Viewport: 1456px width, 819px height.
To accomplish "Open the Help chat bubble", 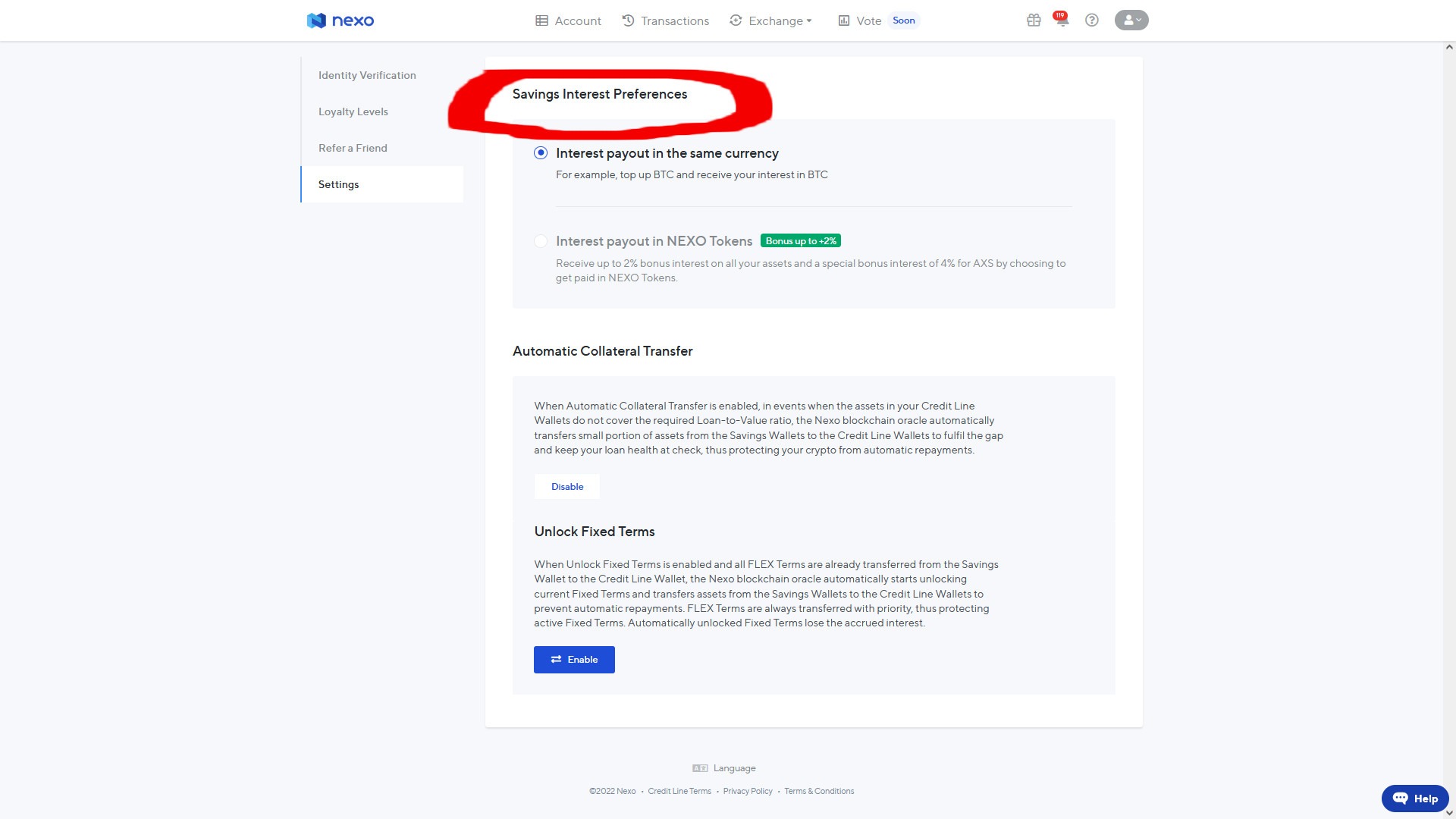I will [x=1415, y=799].
